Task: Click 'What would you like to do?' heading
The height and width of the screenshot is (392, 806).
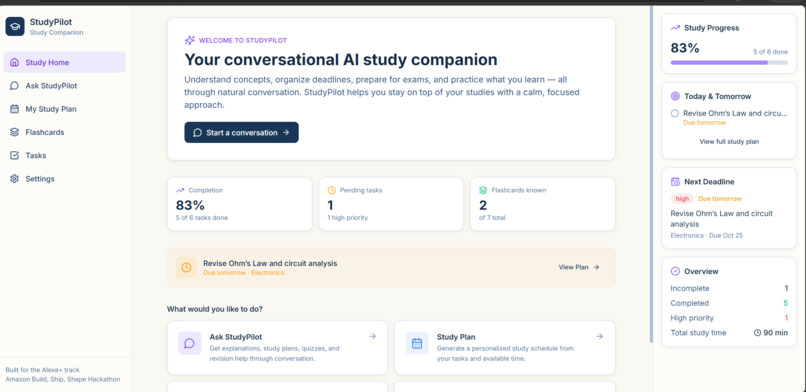Action: [215, 309]
